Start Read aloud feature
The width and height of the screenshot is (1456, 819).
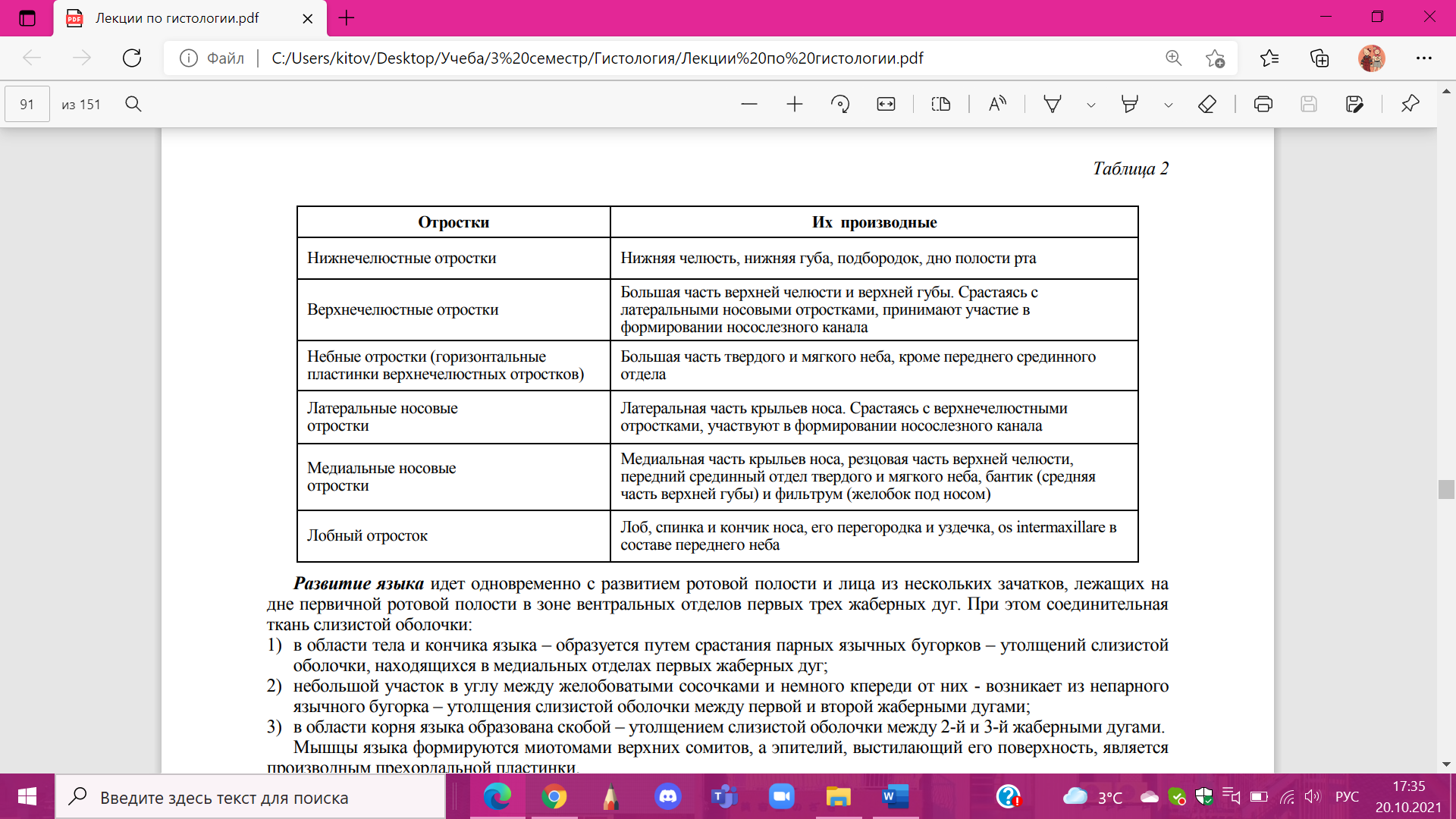(x=997, y=104)
